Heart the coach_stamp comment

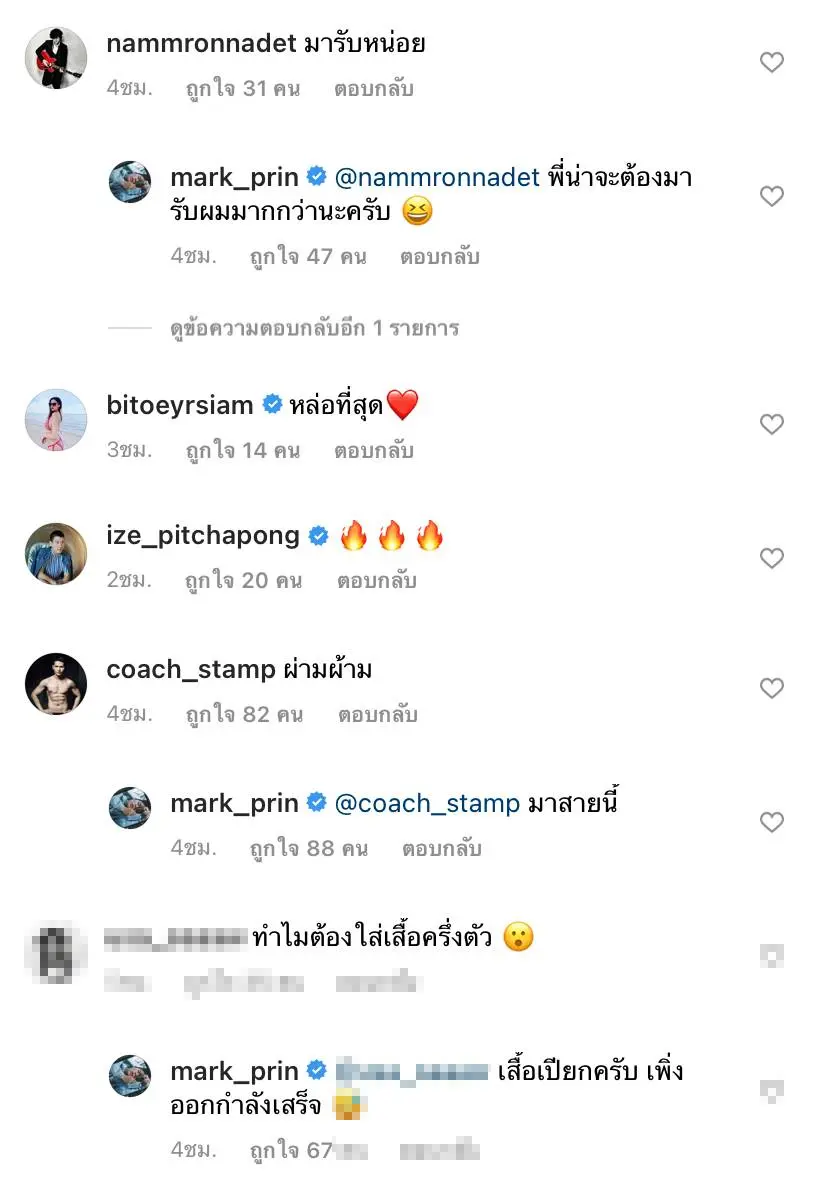pos(771,688)
